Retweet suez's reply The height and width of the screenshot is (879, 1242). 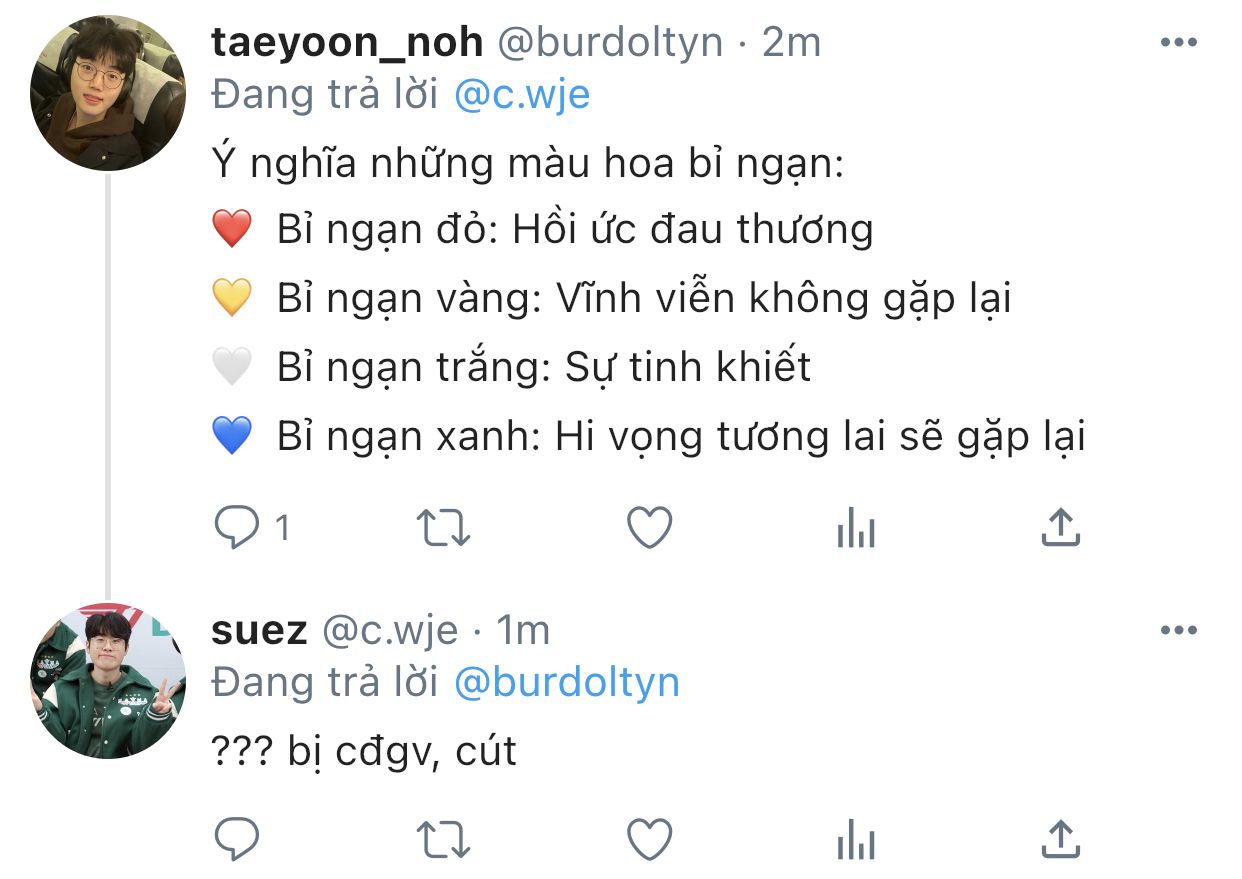coord(442,840)
